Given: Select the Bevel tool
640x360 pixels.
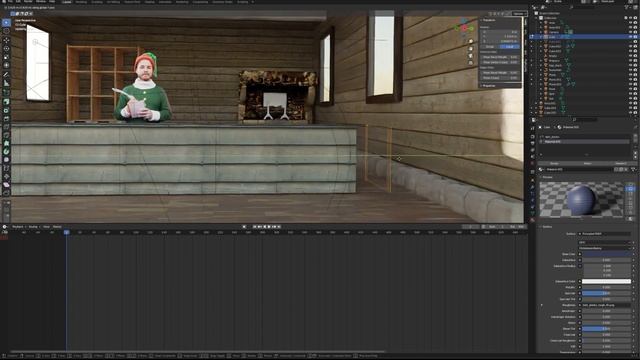Looking at the screenshot, I should click(x=6, y=118).
